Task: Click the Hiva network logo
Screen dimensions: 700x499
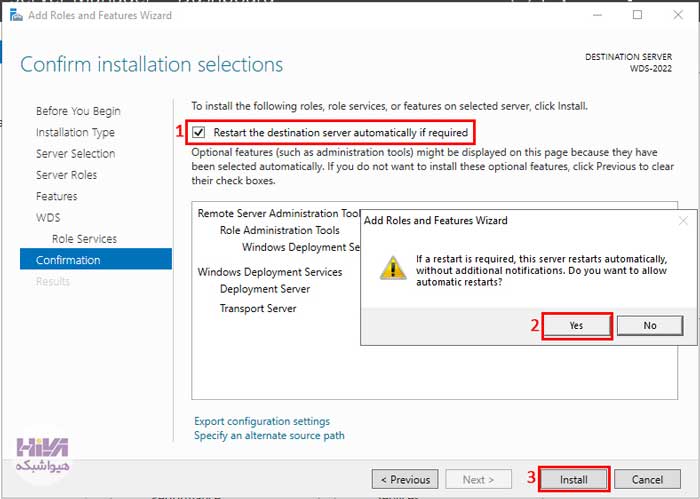Action: pyautogui.click(x=43, y=454)
